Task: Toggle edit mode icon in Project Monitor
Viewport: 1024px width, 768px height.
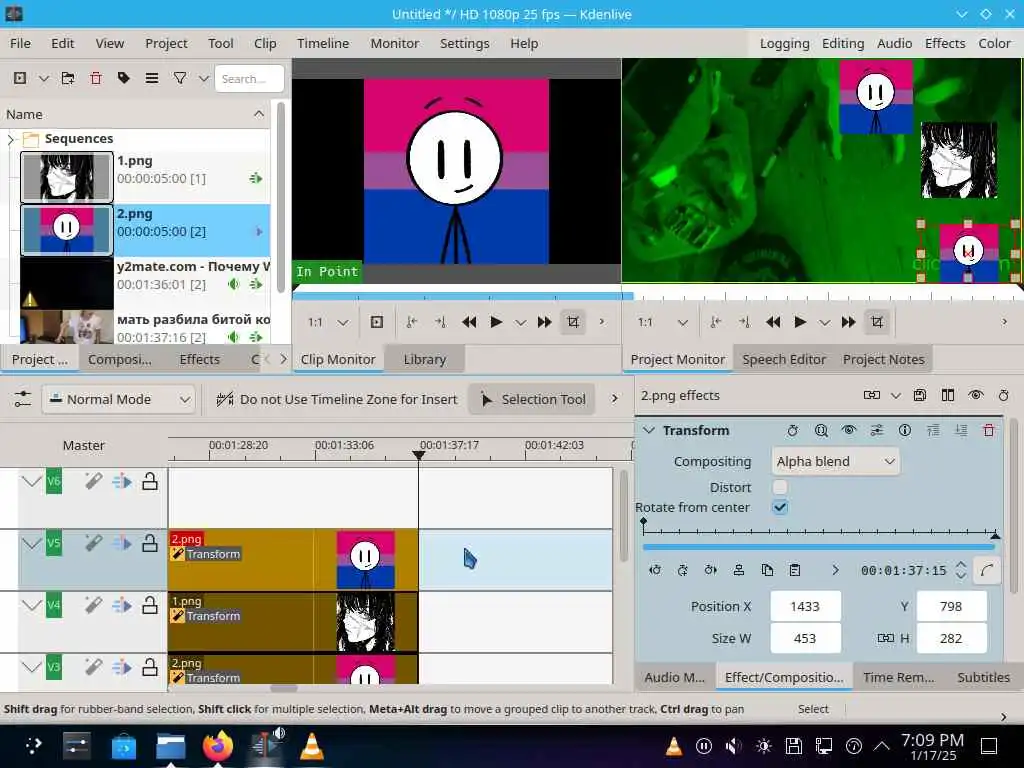Action: point(876,322)
